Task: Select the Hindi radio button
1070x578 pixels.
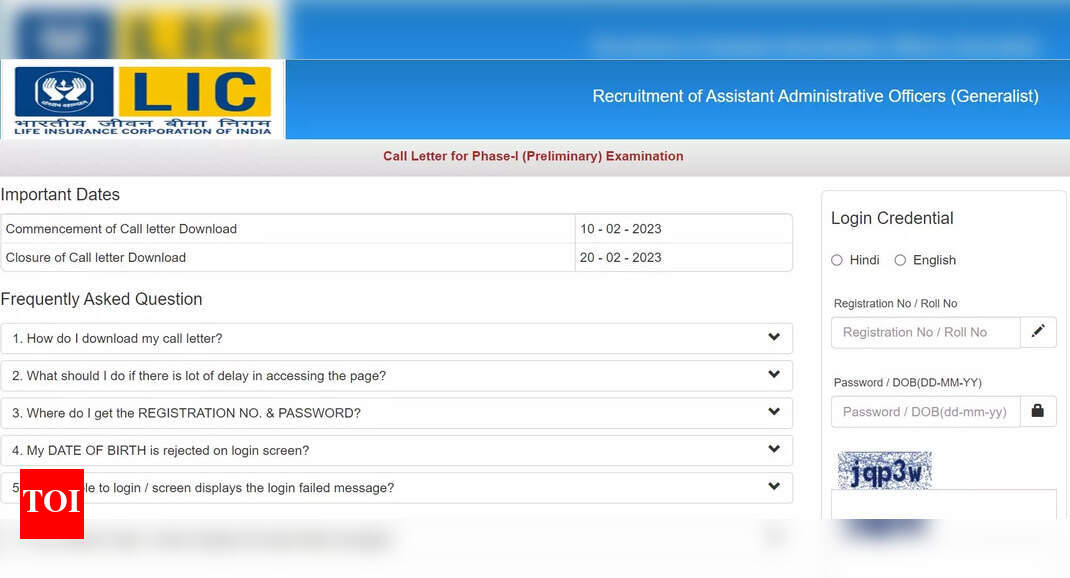Action: click(x=836, y=260)
